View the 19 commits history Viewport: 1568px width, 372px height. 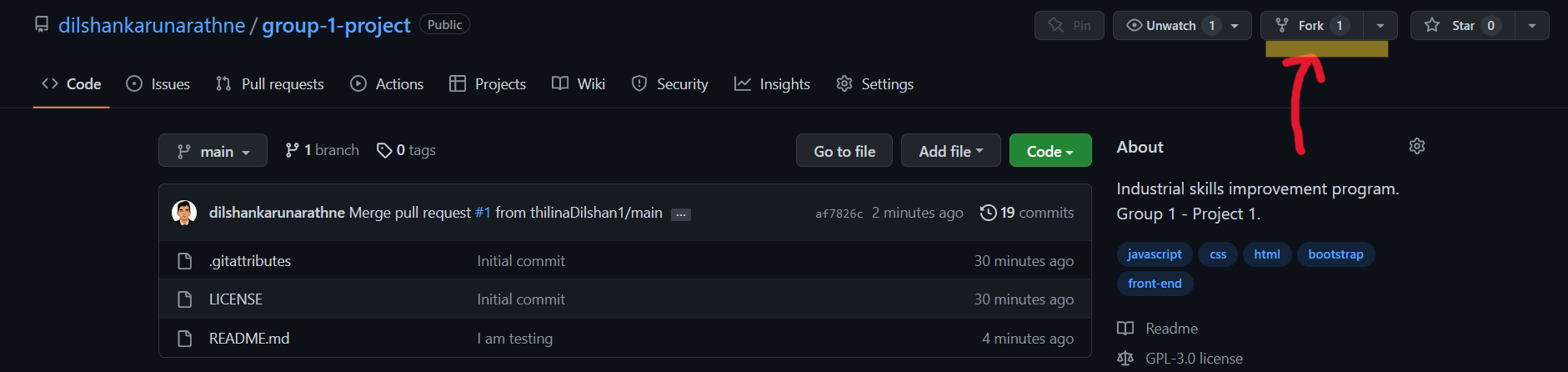1027,213
